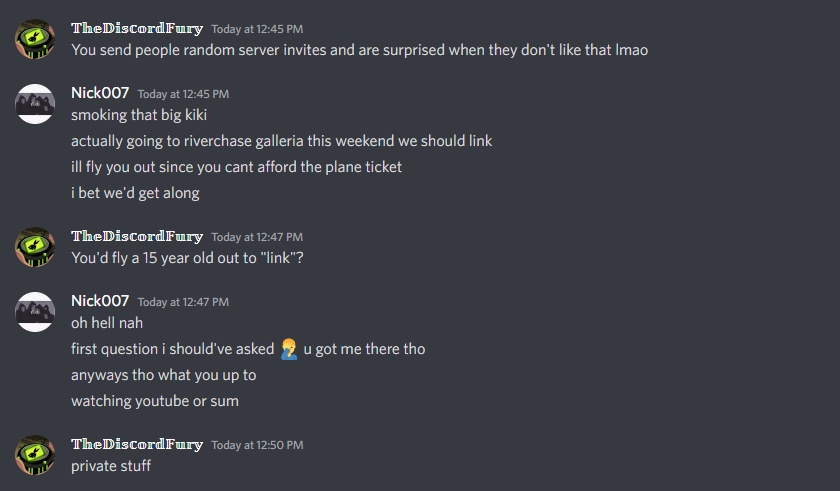Open Nick007 username above "oh hell nah"
Viewport: 840px width, 491px height.
pos(100,301)
